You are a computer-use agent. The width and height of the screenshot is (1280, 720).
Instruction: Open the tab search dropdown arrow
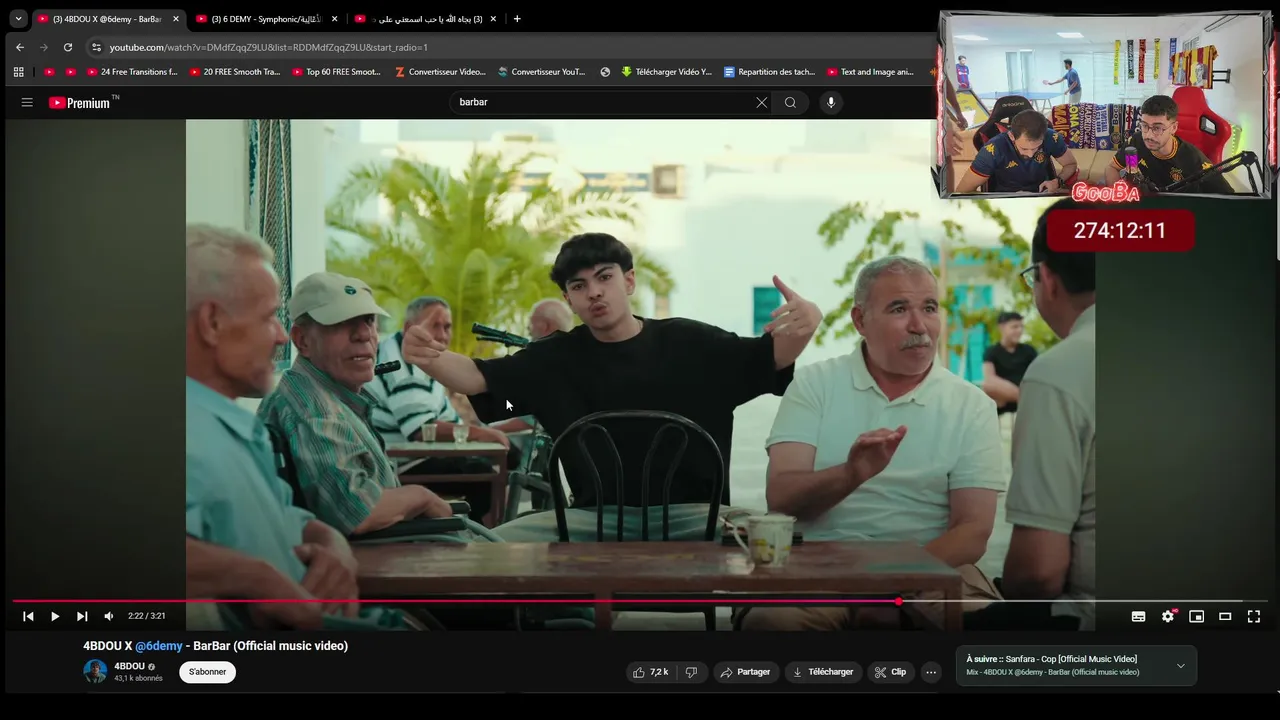pos(18,19)
